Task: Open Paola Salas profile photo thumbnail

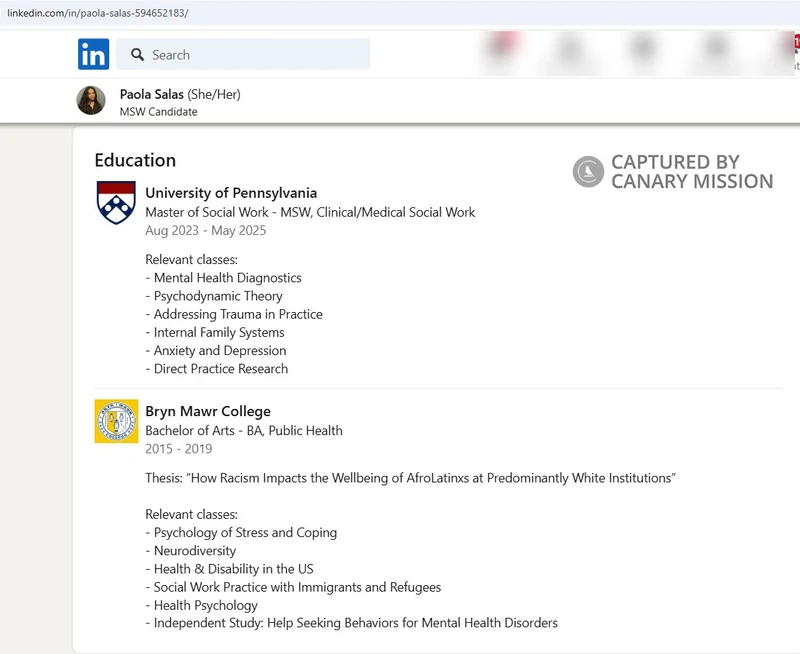Action: pos(91,100)
